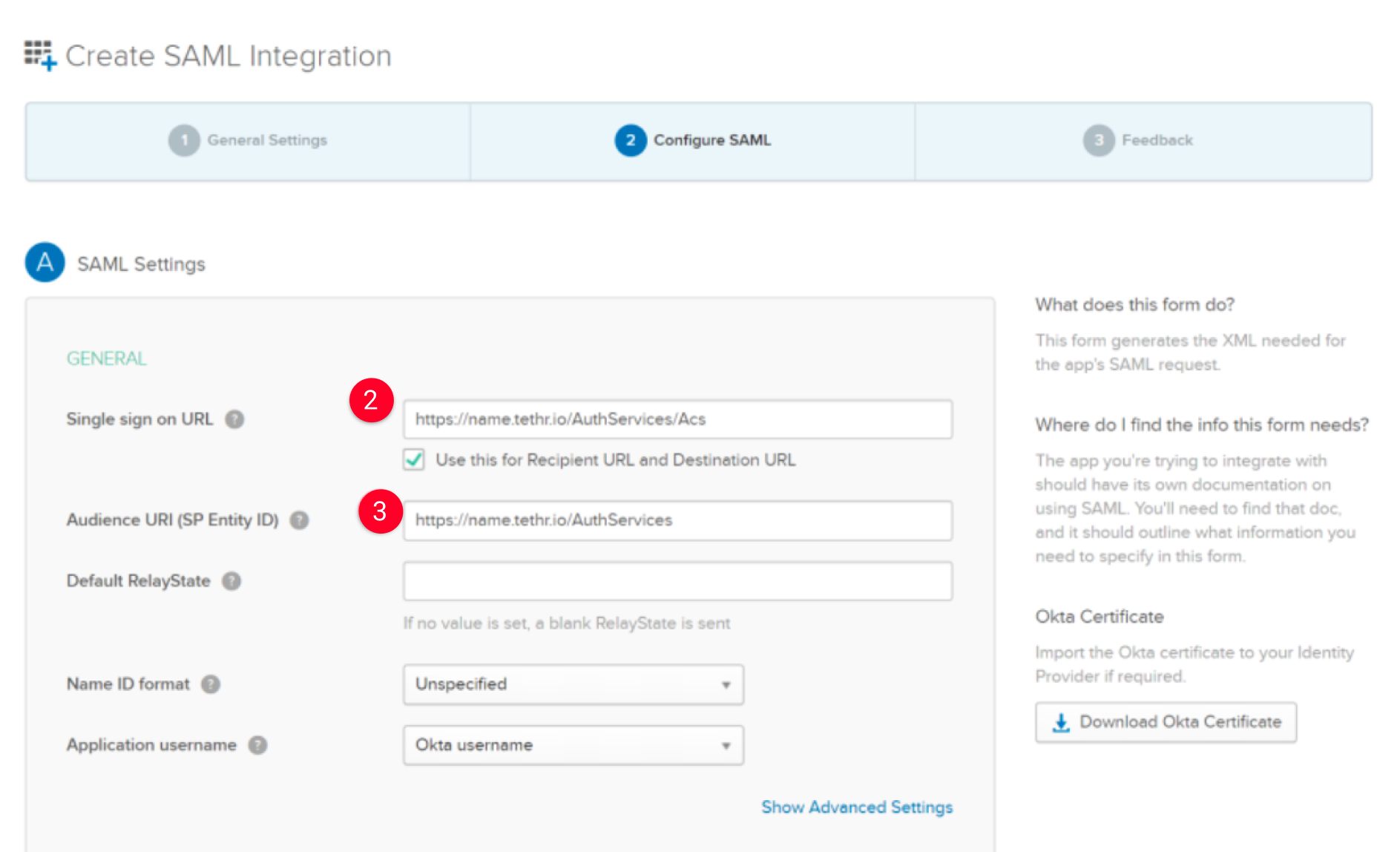Click the empty Default RelayState field
Viewport: 1400px width, 852px height.
click(x=677, y=581)
